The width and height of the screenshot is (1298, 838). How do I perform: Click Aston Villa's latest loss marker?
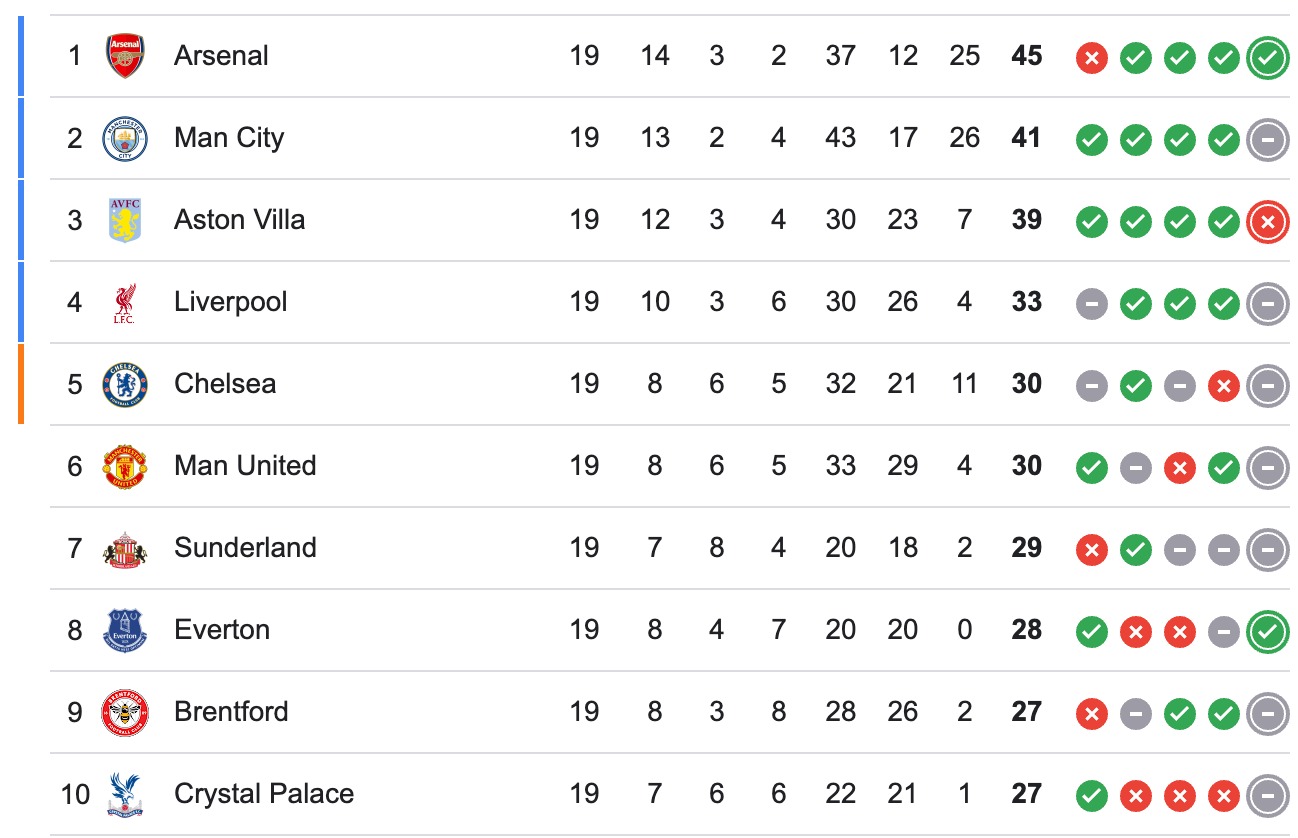click(1266, 221)
